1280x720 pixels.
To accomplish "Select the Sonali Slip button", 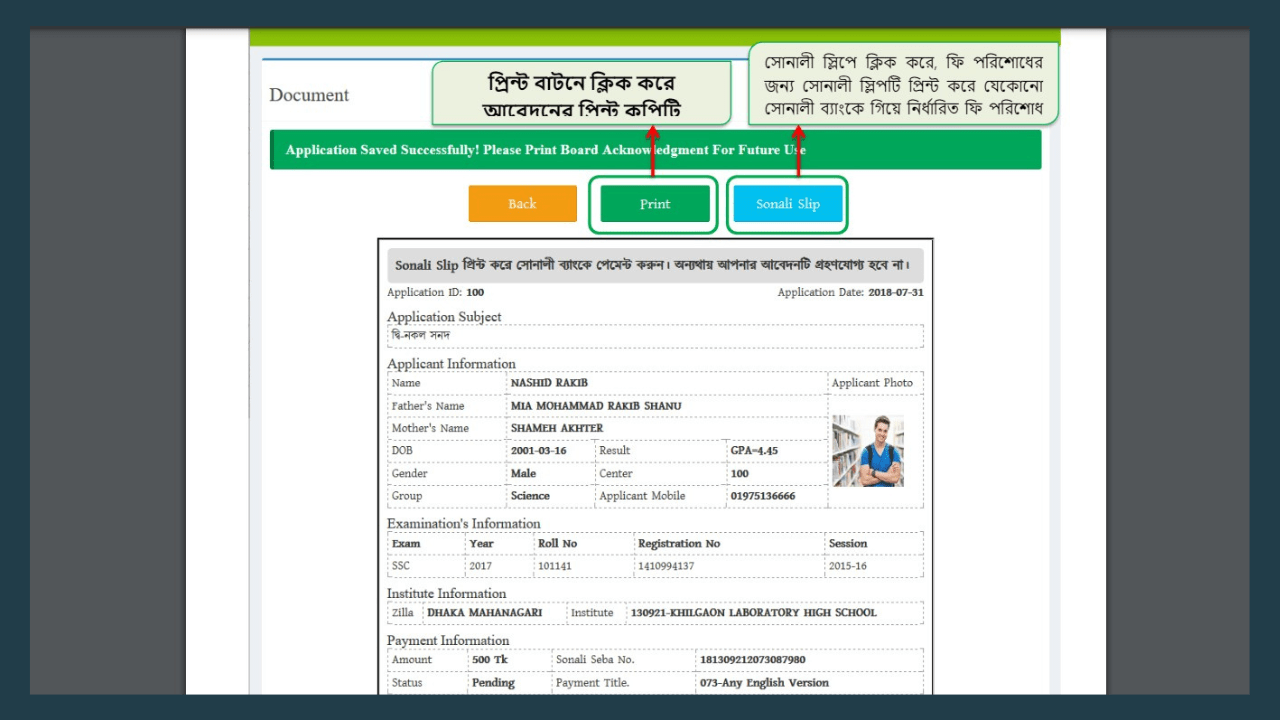I will tap(787, 204).
